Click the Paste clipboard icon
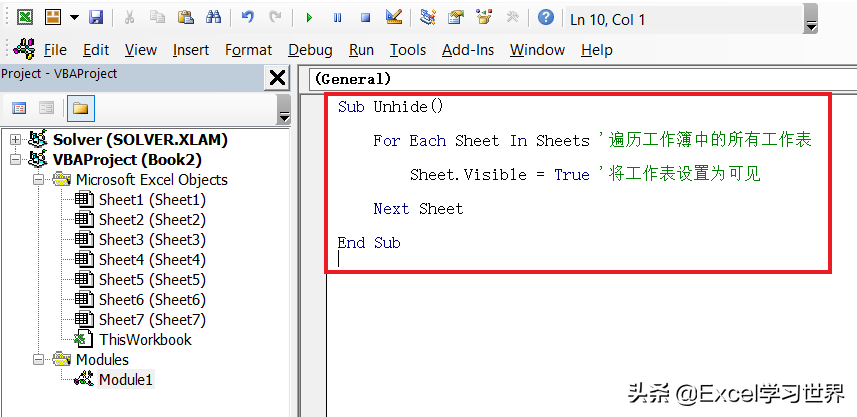Screen dimensions: 857x417 click(186, 17)
